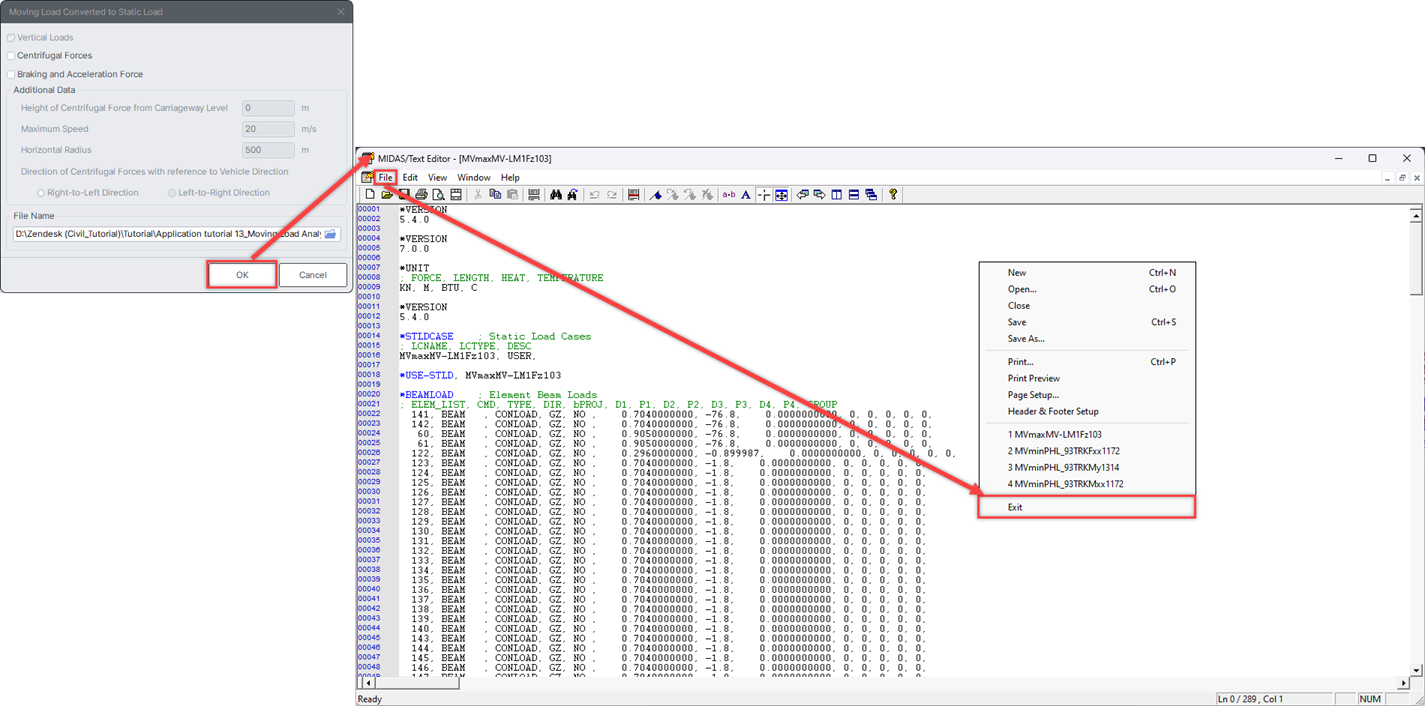Click Cancel in Moving Load dialog
The width and height of the screenshot is (1425, 706).
click(x=313, y=275)
